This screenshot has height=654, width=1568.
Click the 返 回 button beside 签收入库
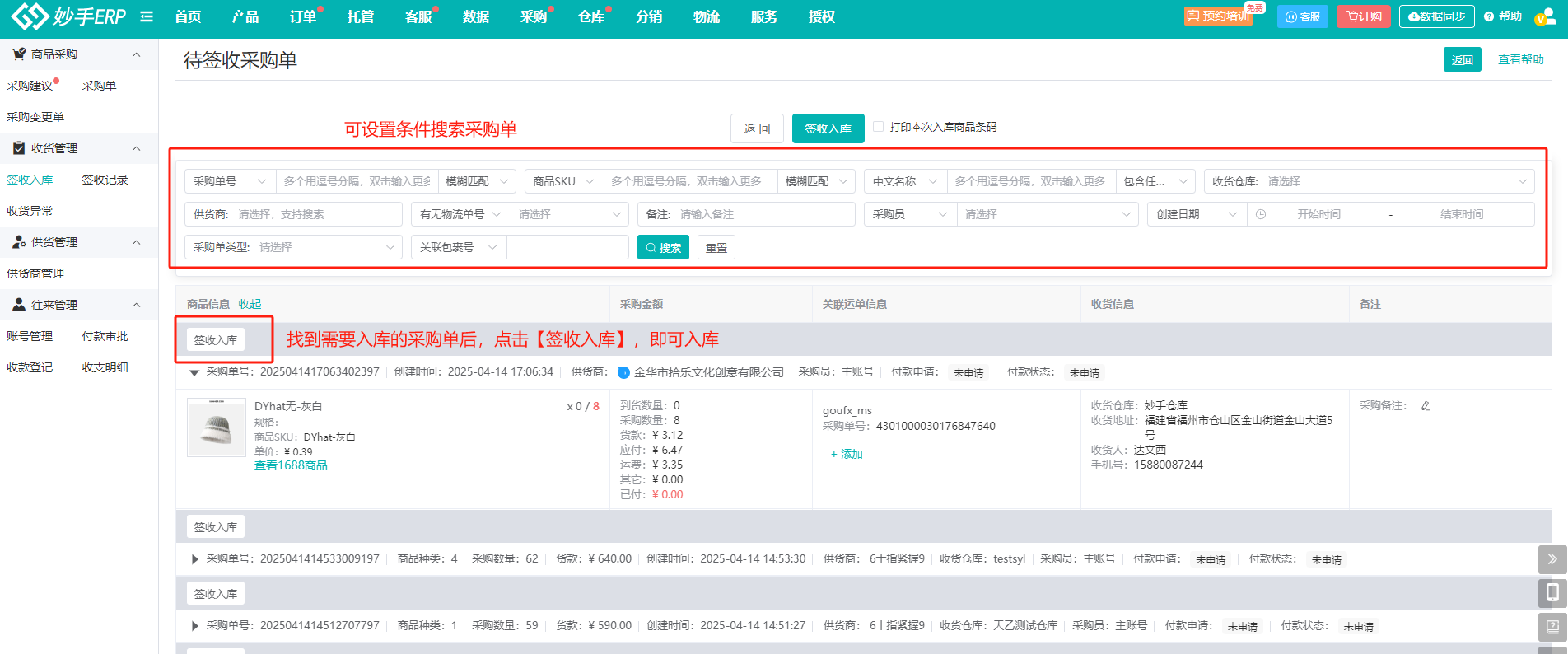pyautogui.click(x=757, y=128)
